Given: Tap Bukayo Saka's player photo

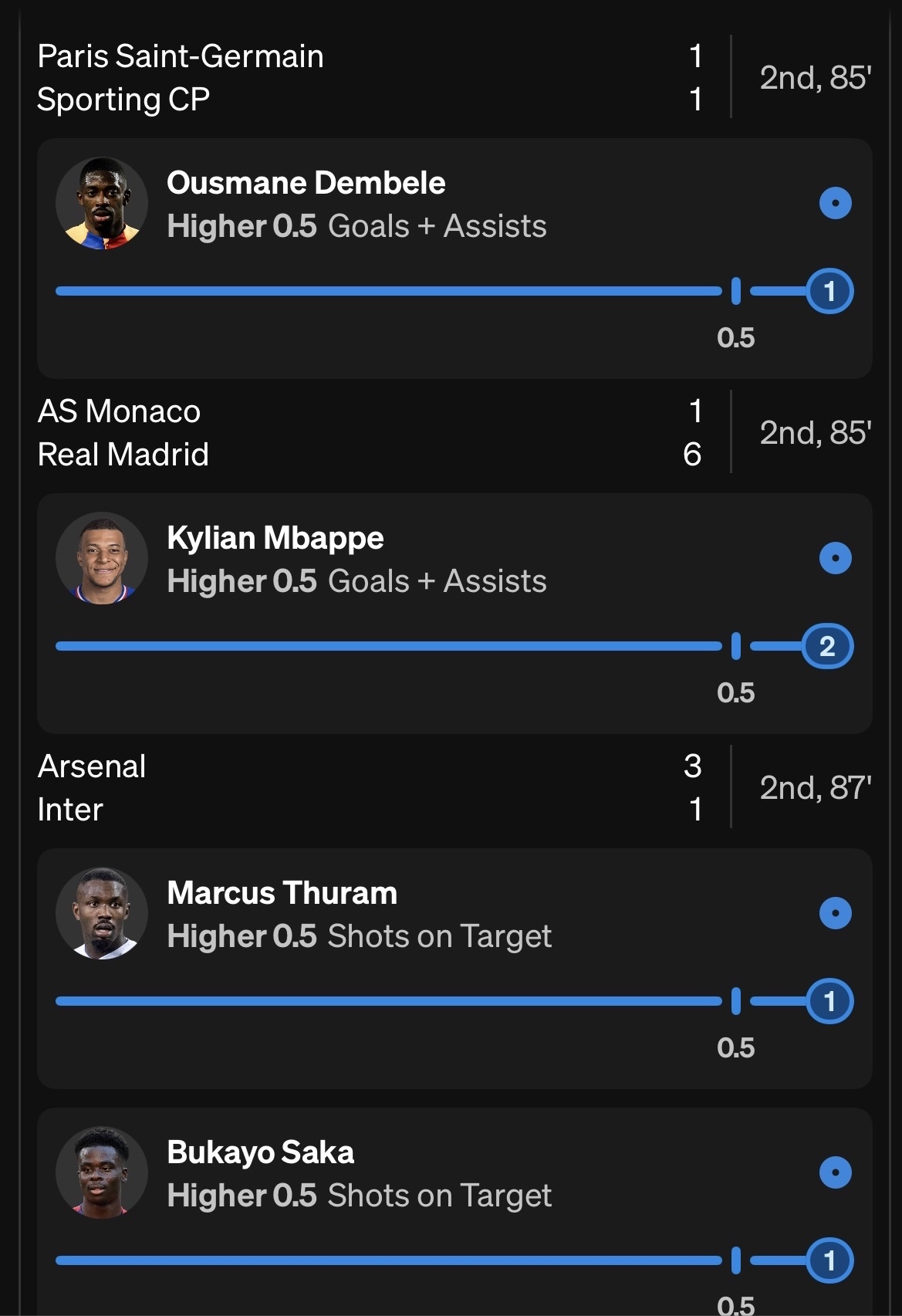Looking at the screenshot, I should 102,1173.
